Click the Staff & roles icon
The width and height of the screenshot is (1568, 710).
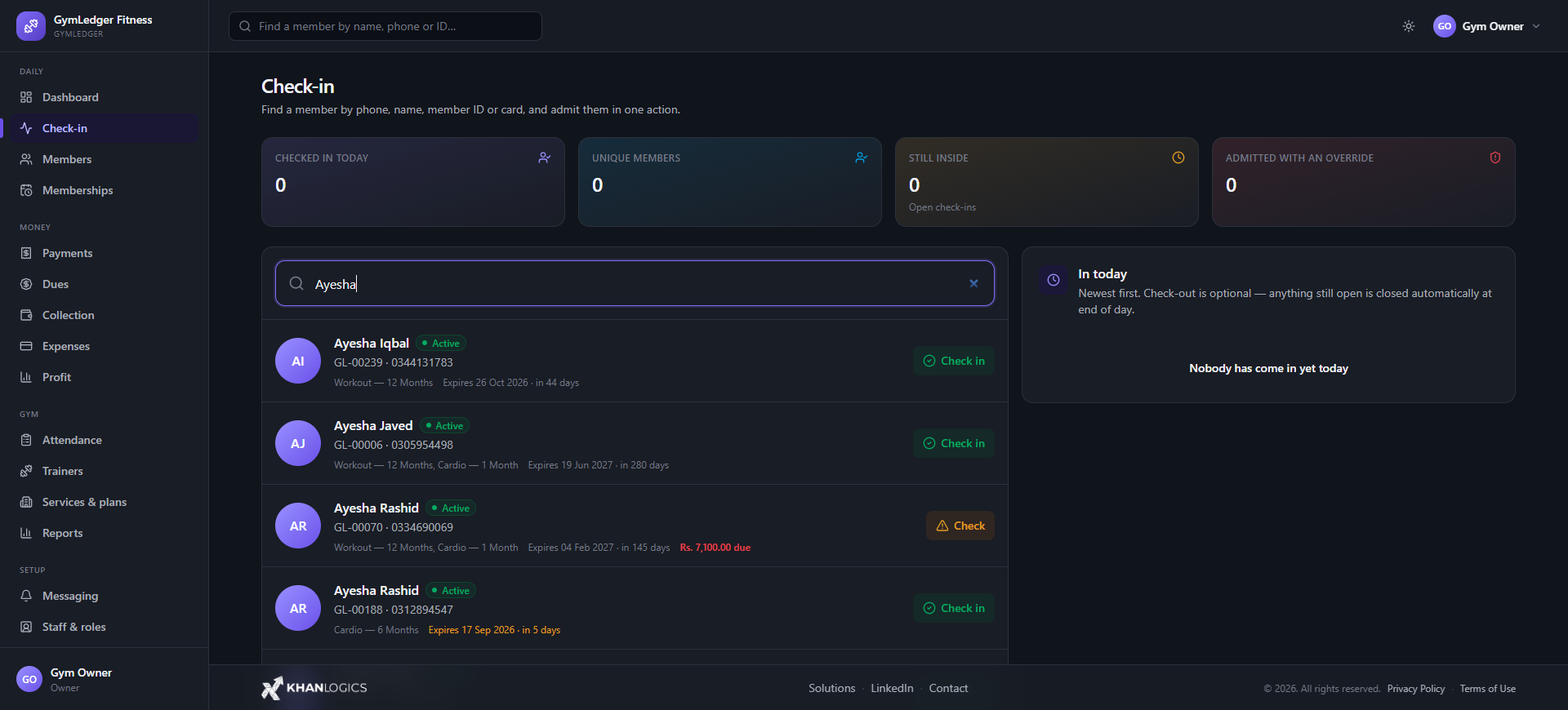click(26, 627)
